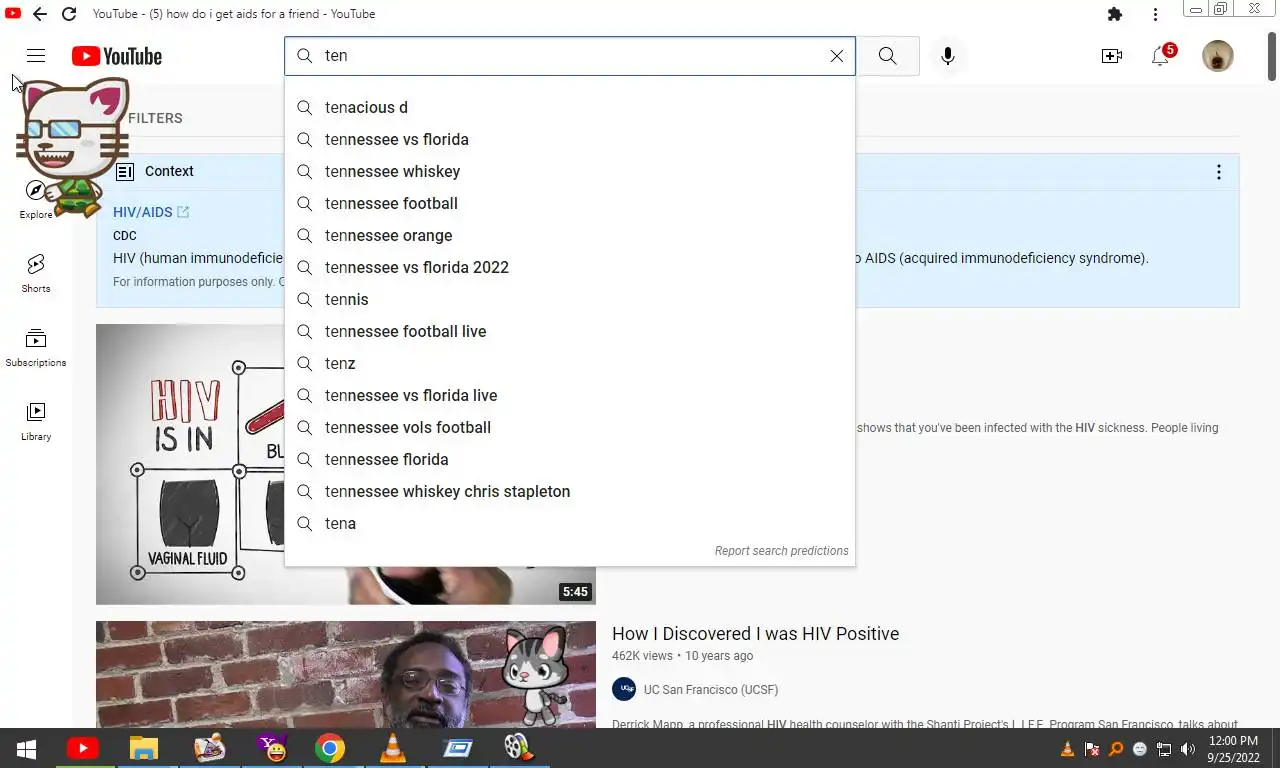This screenshot has width=1280, height=768.
Task: Choose the 'tennessee orange' suggestion
Action: [570, 235]
